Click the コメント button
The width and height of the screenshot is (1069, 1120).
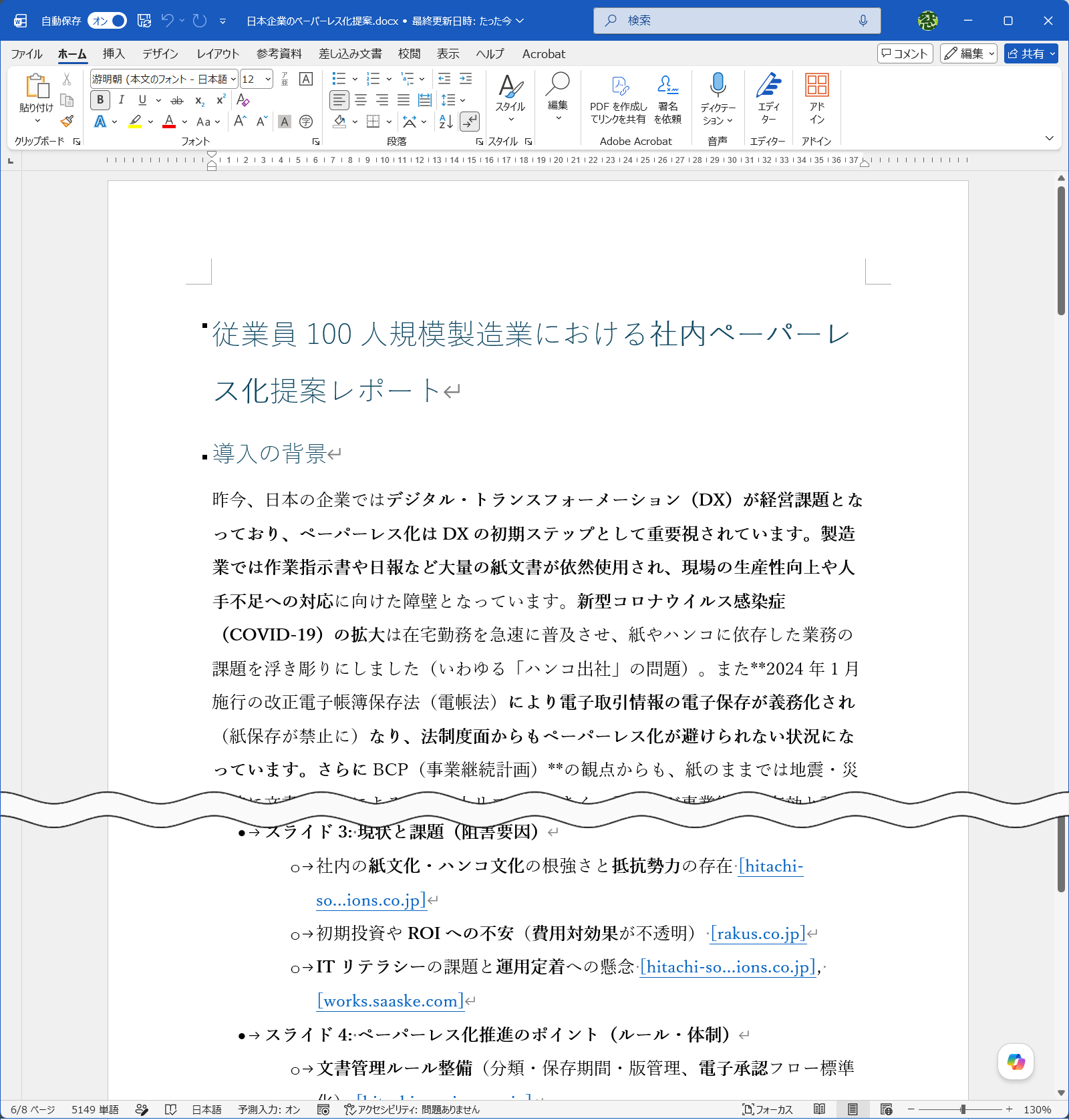(905, 53)
